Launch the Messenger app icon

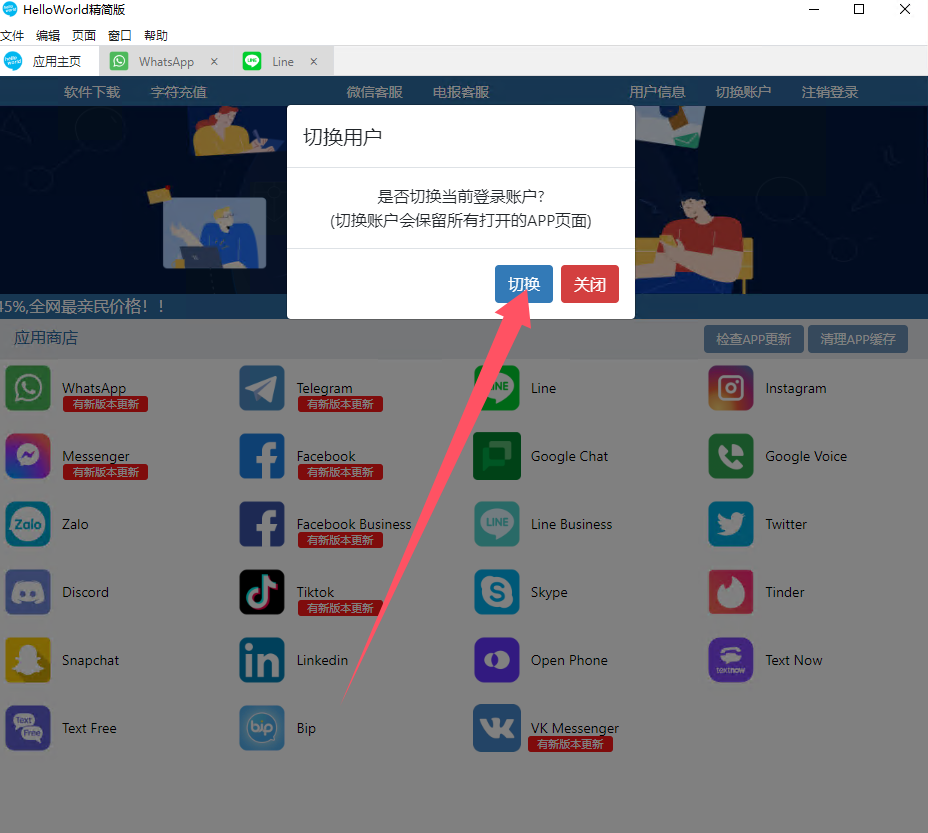tap(28, 456)
